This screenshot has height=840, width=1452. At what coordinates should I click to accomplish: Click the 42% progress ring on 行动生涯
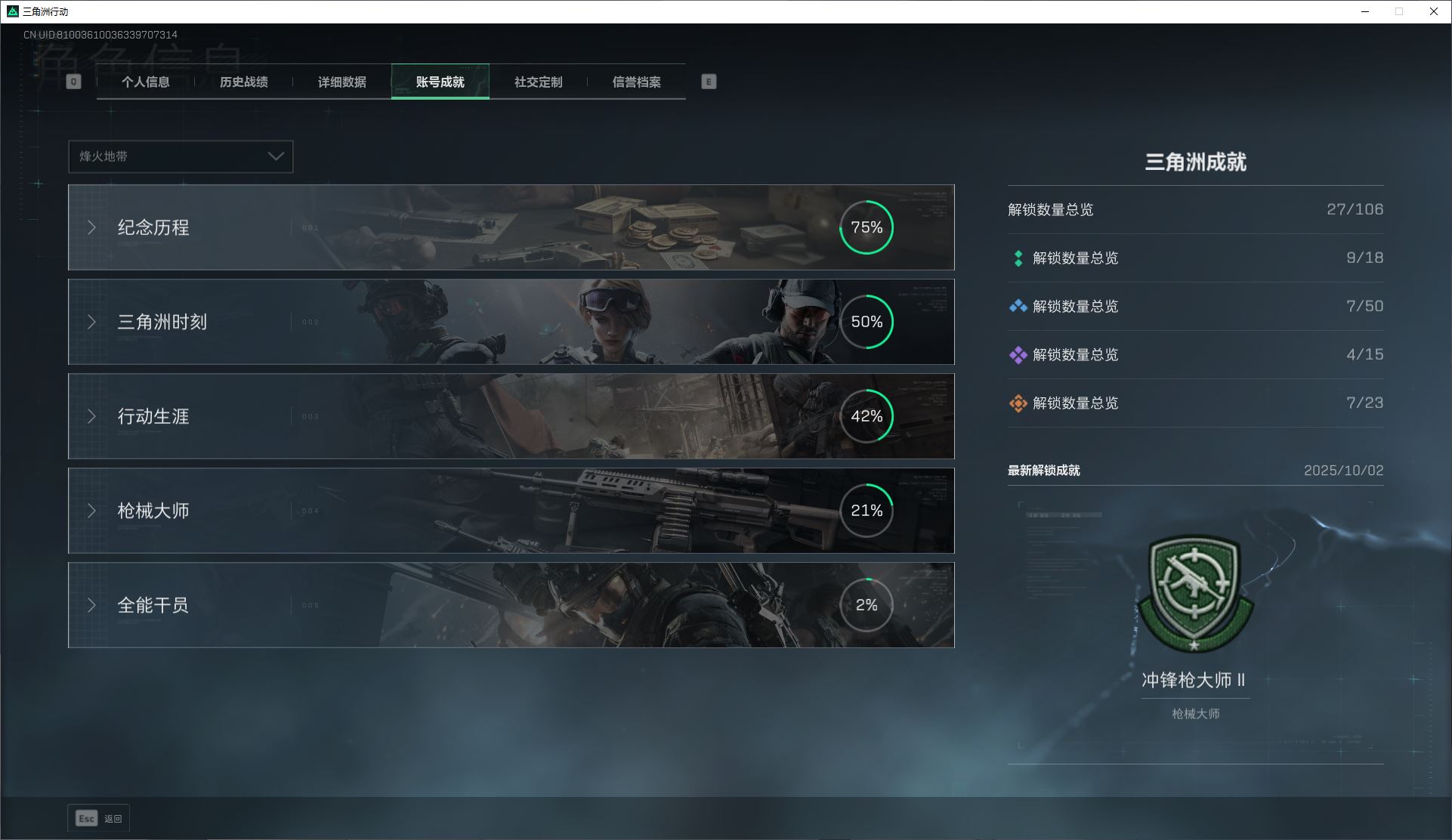coord(866,416)
